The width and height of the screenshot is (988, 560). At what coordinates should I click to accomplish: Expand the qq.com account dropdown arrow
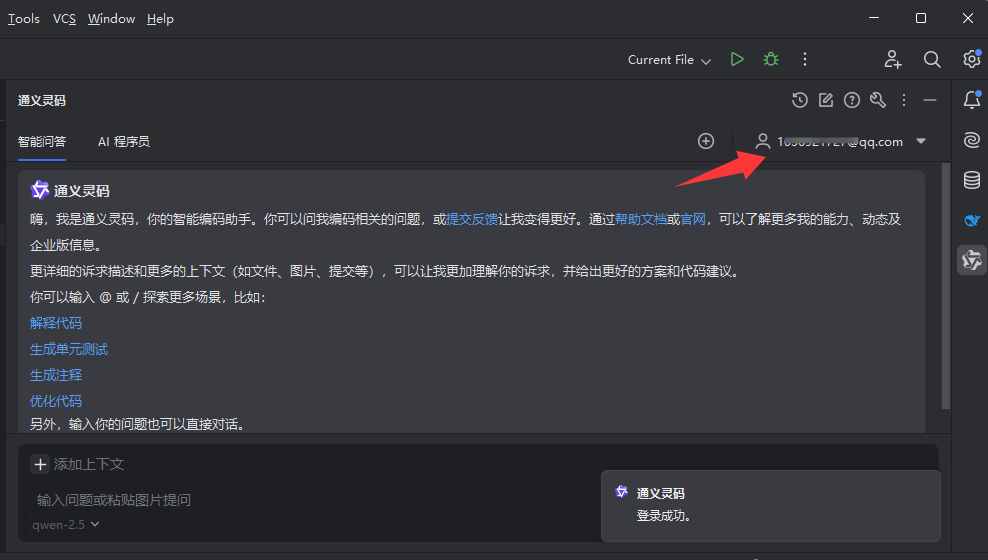click(x=921, y=141)
